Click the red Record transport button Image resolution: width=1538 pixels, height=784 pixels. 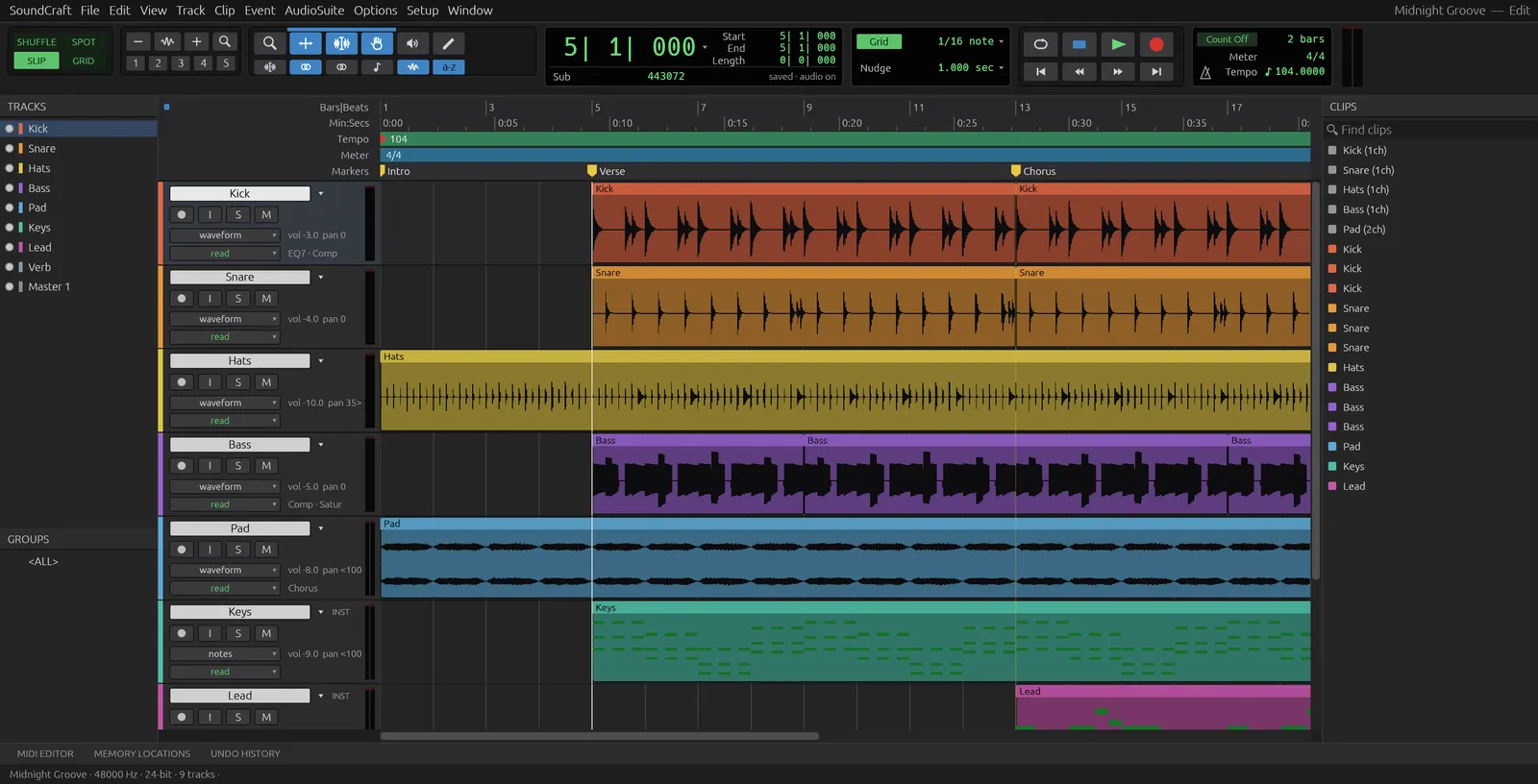click(x=1156, y=44)
